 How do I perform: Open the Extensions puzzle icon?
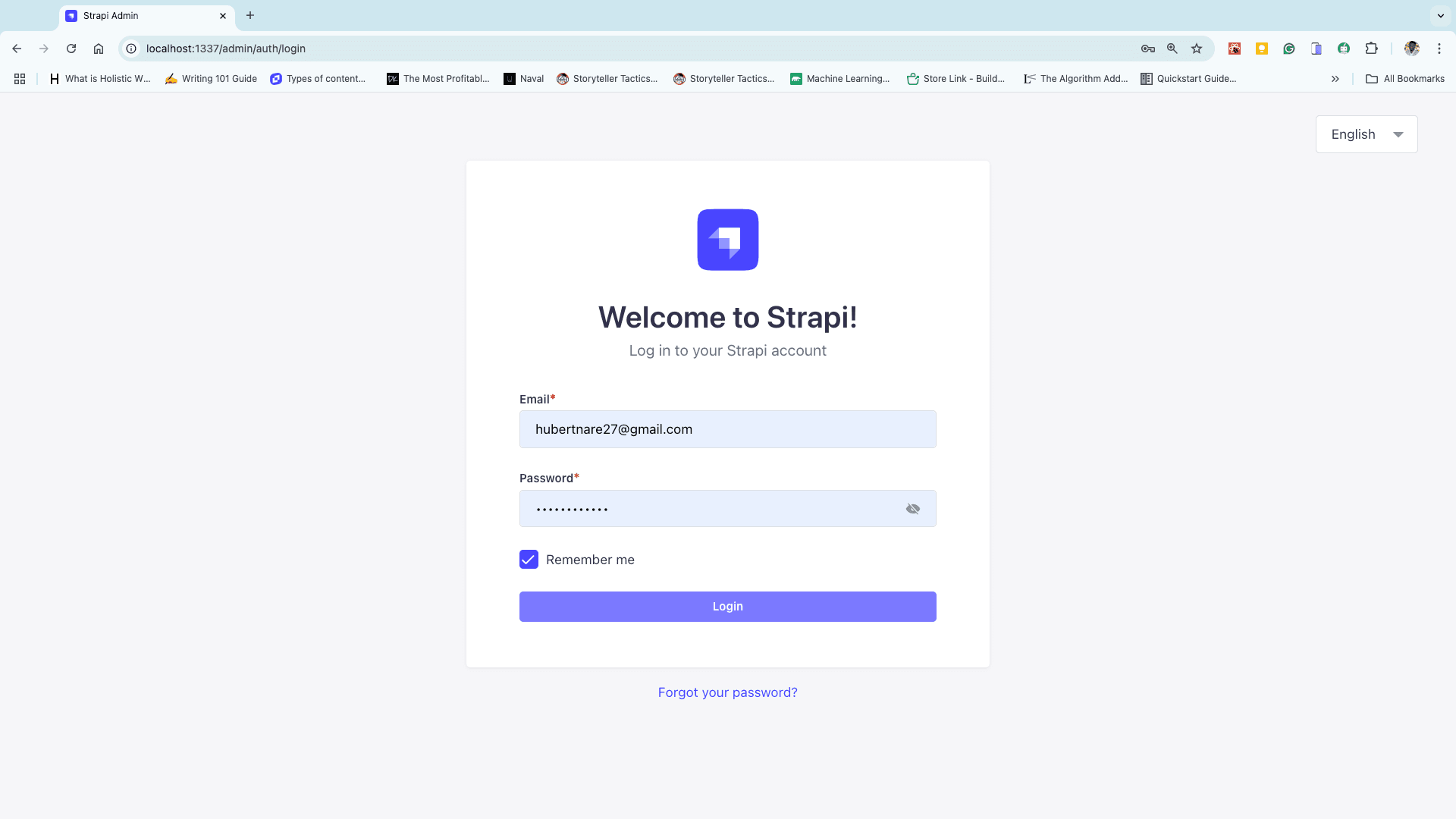point(1371,49)
